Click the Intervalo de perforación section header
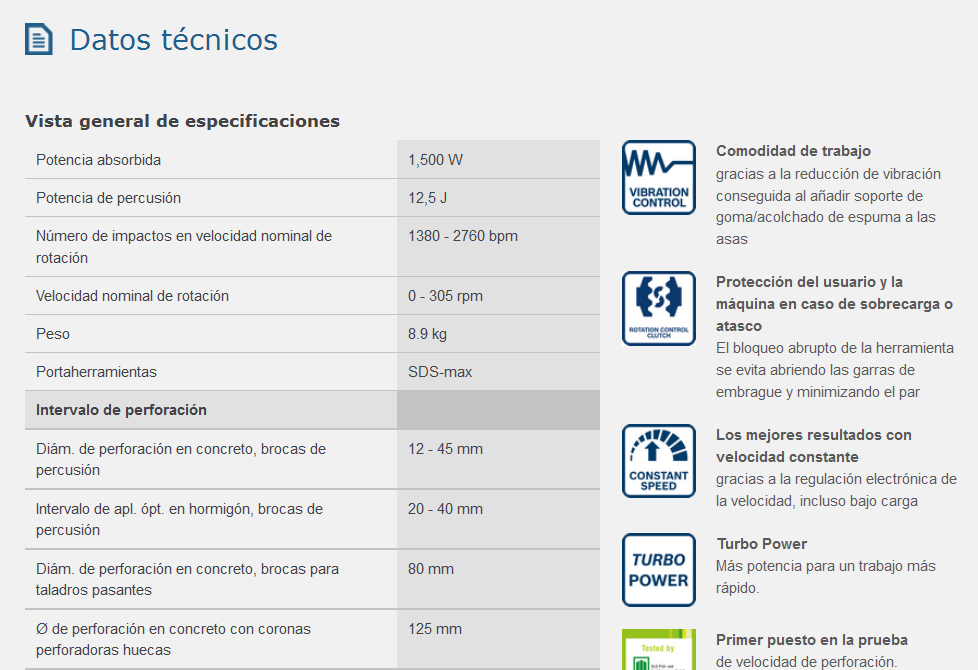Screen dimensions: 978x670 pos(121,410)
